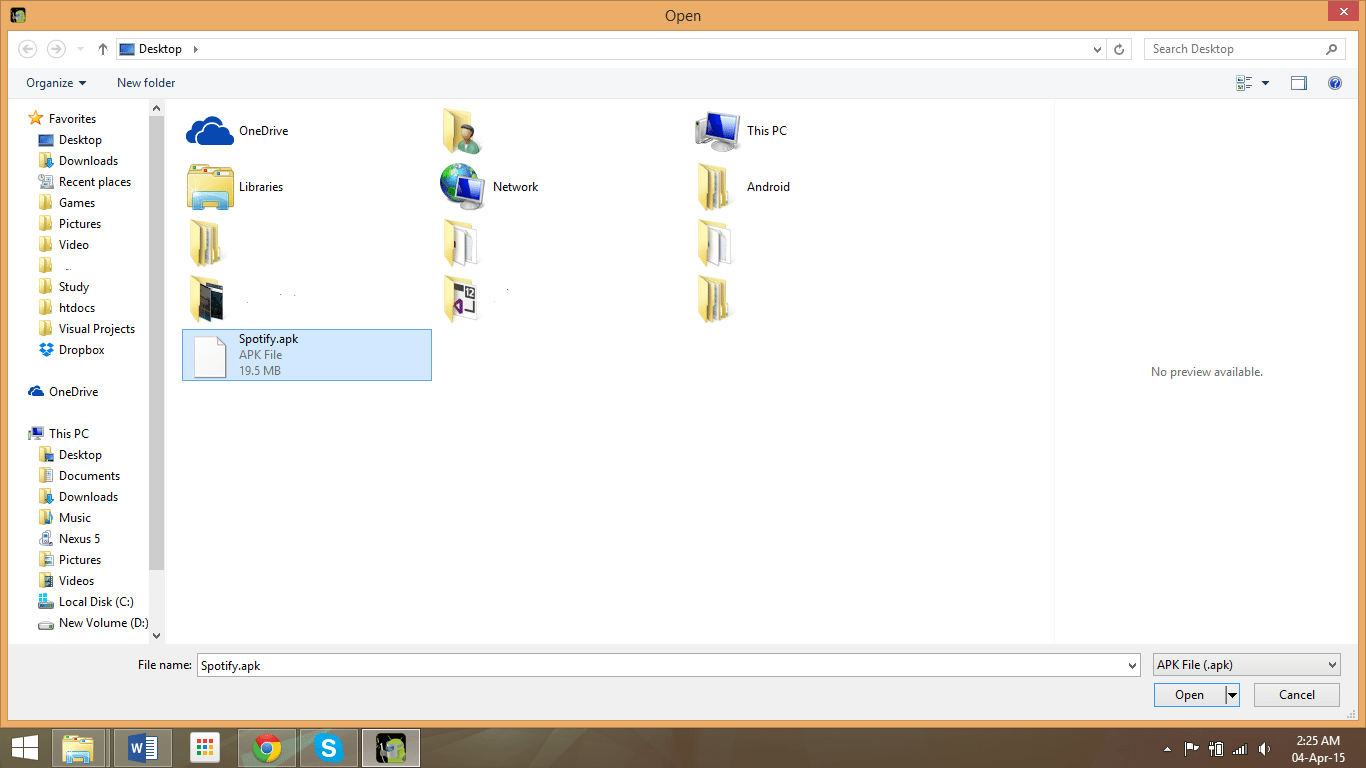Viewport: 1366px width, 768px height.
Task: Click New folder in the toolbar
Action: point(146,83)
